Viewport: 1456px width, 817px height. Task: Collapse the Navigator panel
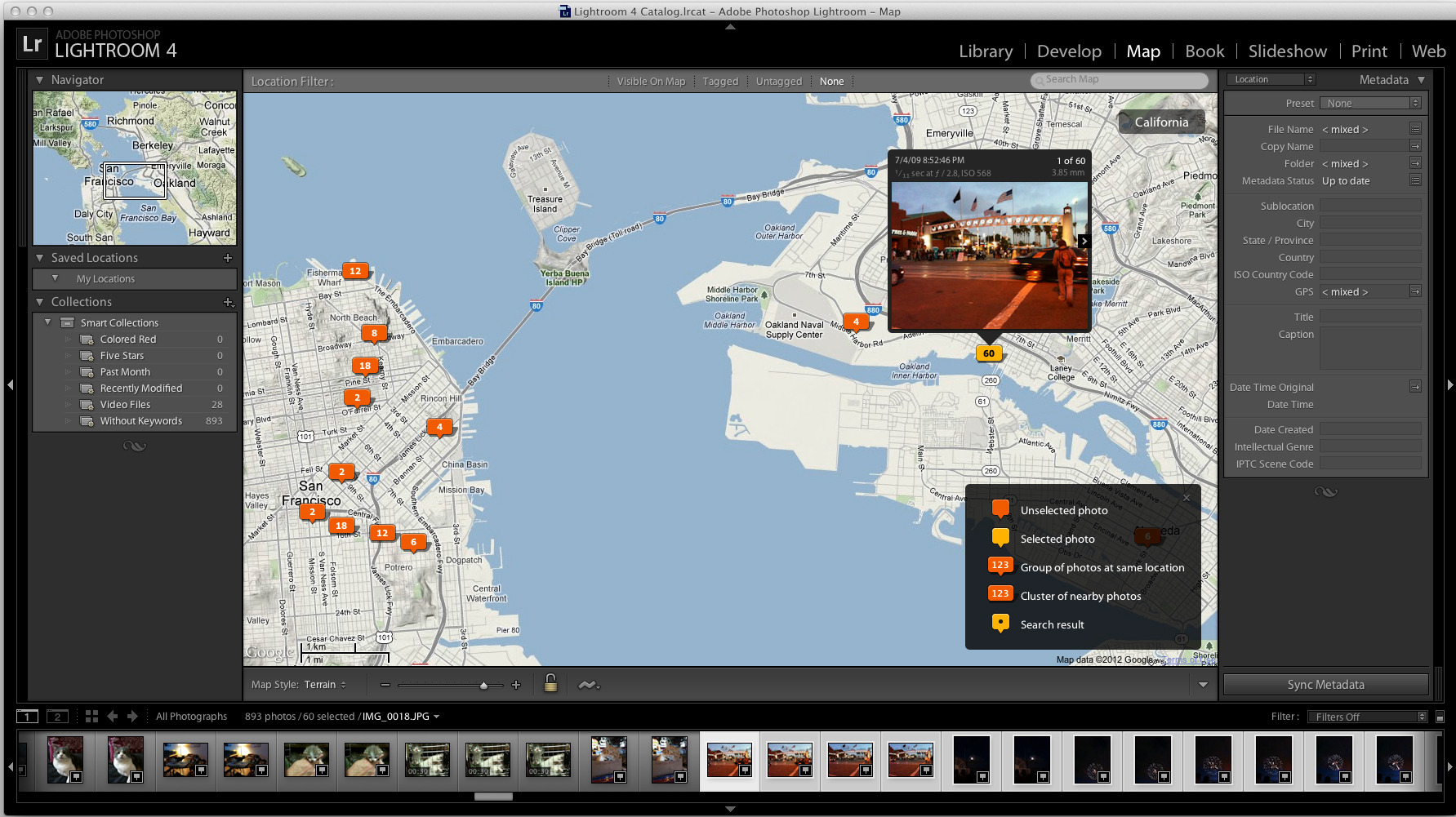(x=39, y=80)
